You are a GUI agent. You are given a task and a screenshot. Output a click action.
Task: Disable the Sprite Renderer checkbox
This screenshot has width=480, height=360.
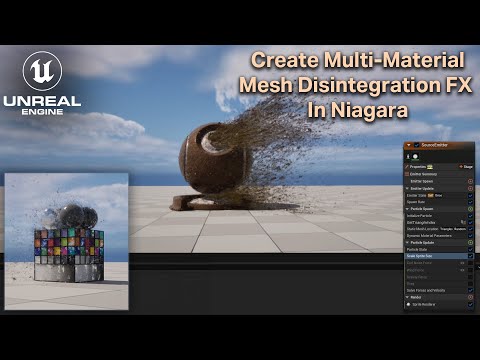pyautogui.click(x=470, y=305)
